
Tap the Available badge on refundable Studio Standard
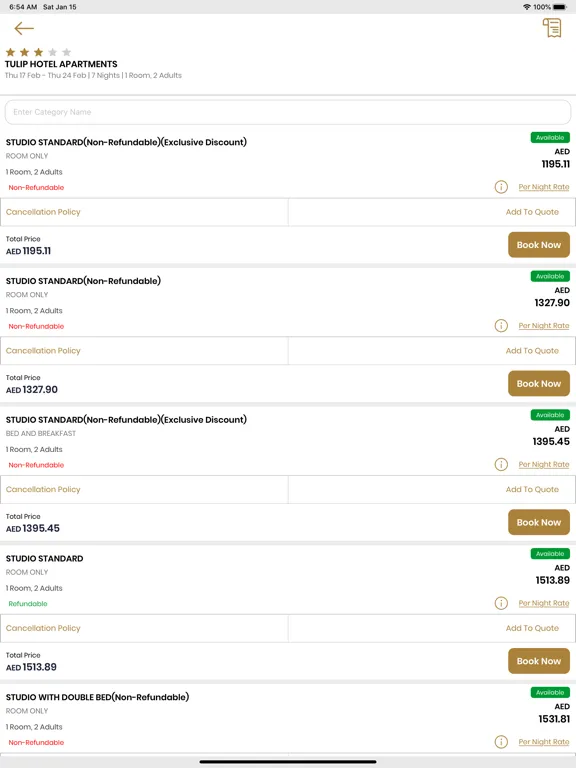click(550, 553)
